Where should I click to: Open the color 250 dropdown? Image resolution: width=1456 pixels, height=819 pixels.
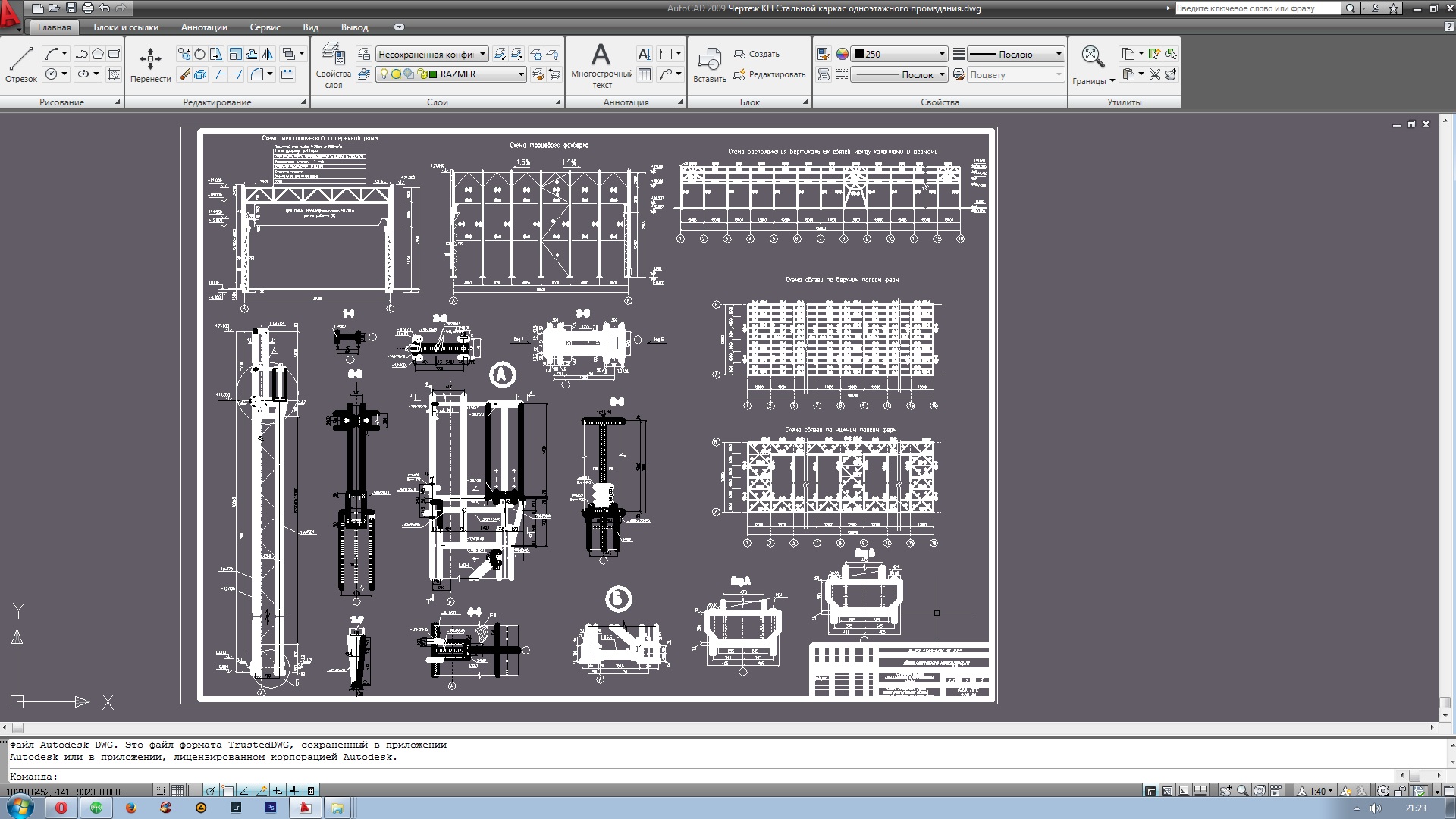click(899, 54)
